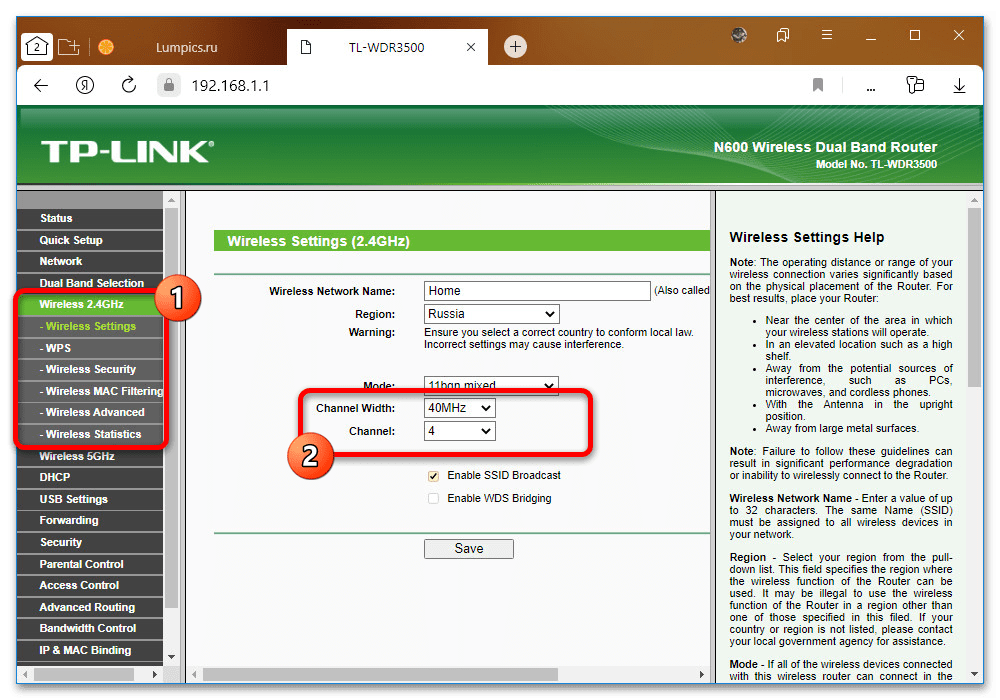The image size is (1000, 700).
Task: Open the downloads arrow icon
Action: [959, 86]
